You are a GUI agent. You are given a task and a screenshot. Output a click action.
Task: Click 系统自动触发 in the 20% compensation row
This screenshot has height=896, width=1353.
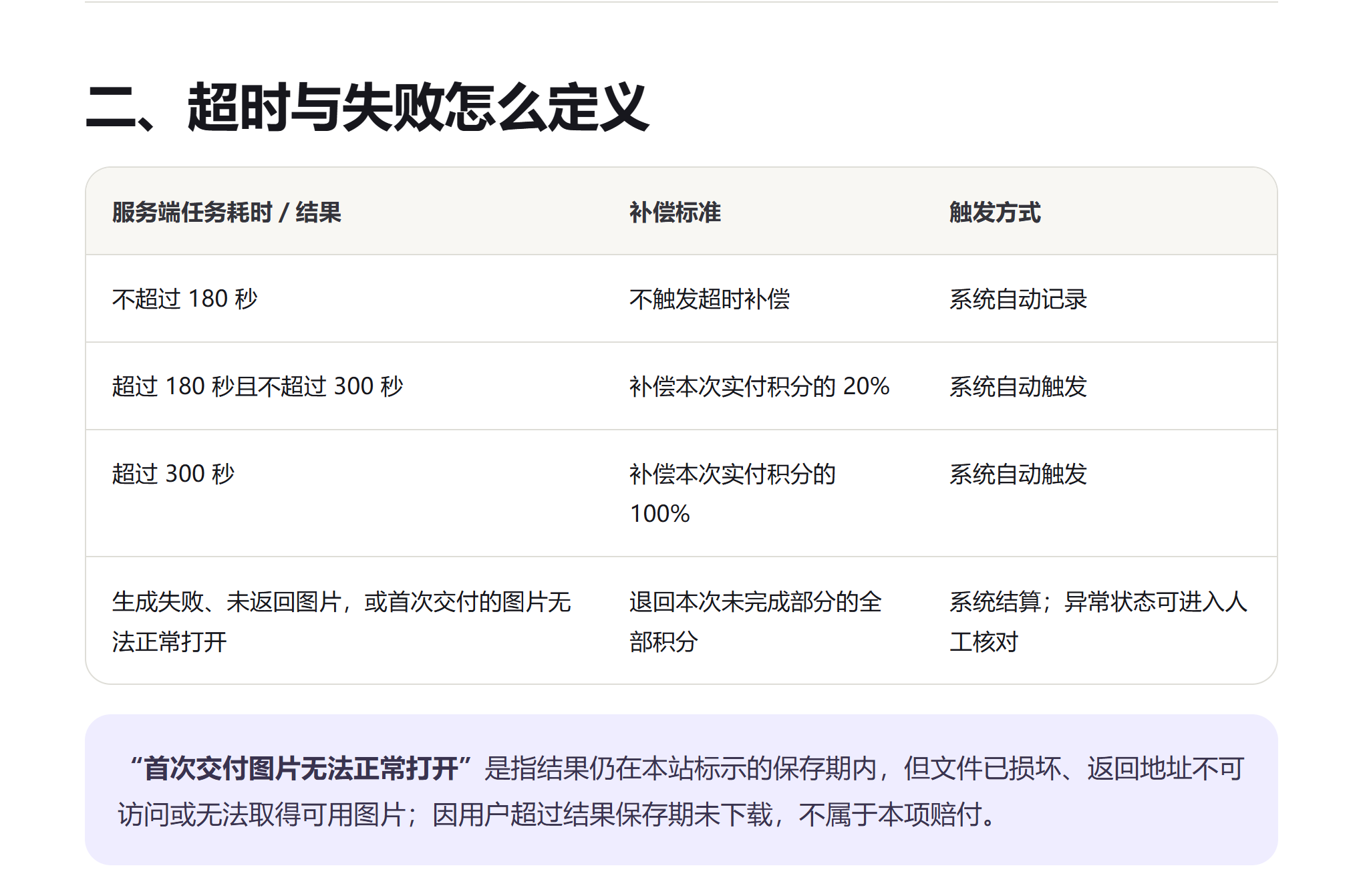tap(1018, 386)
